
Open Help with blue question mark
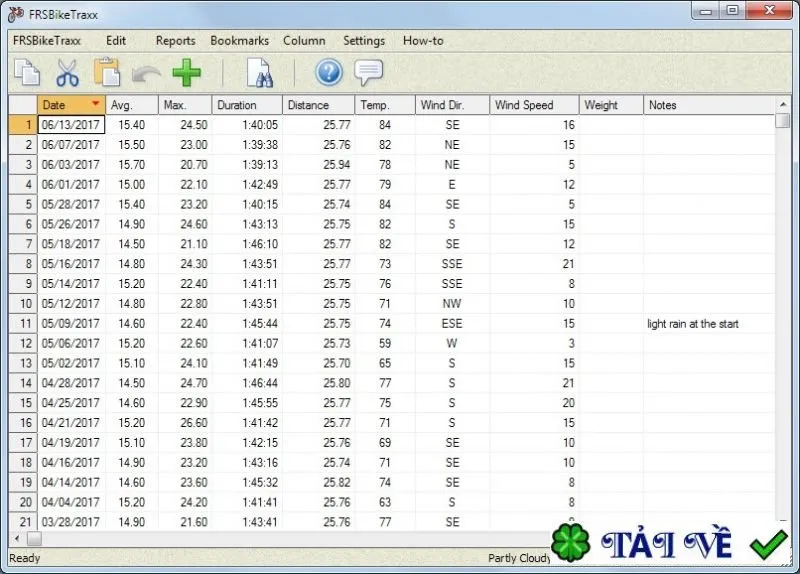point(329,72)
